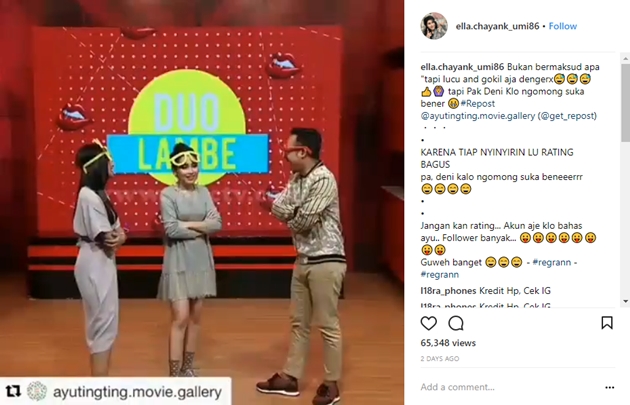Open ella.chayank_umi86 username in header

[x=497, y=26]
